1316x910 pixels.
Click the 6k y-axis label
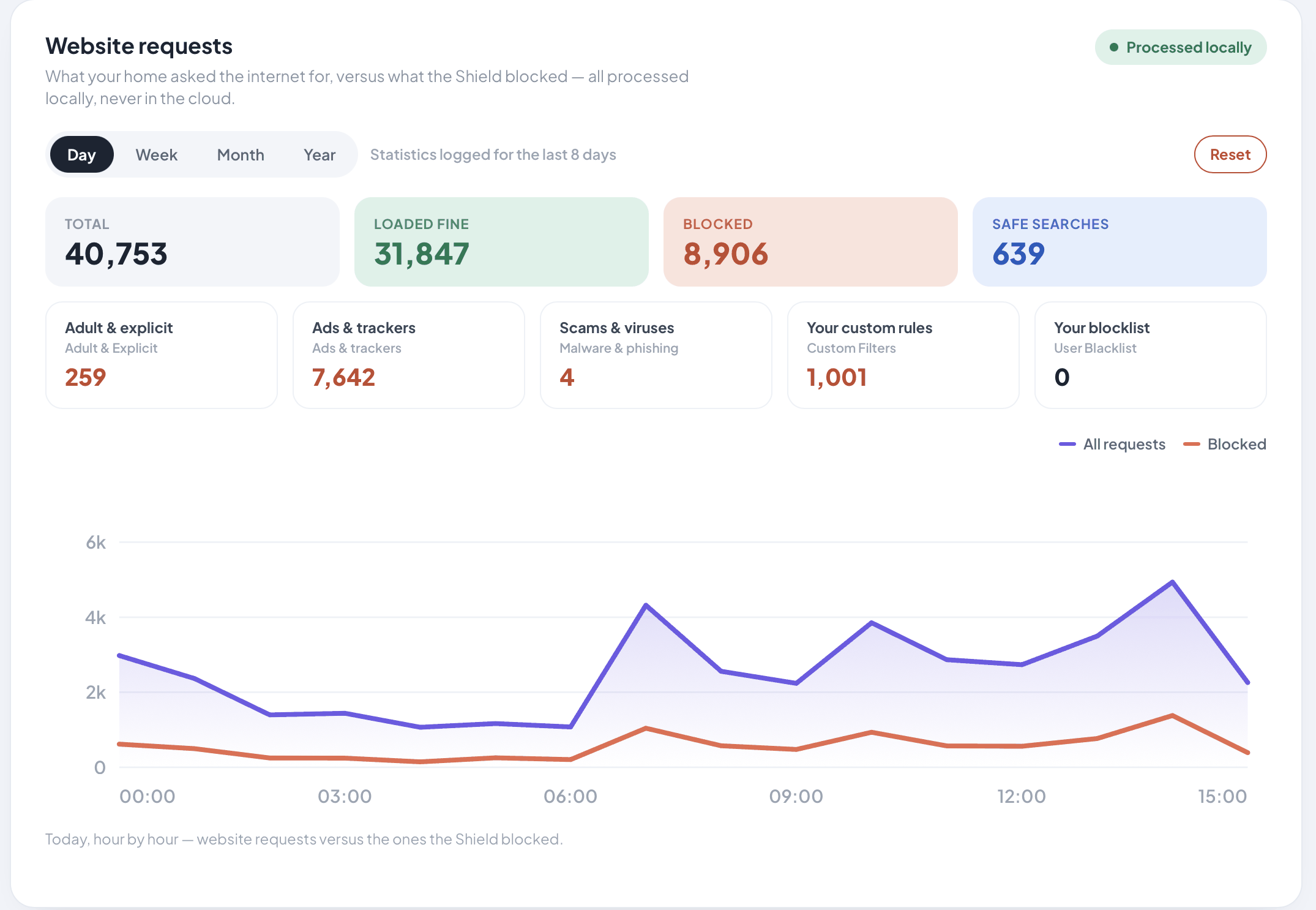[x=95, y=542]
